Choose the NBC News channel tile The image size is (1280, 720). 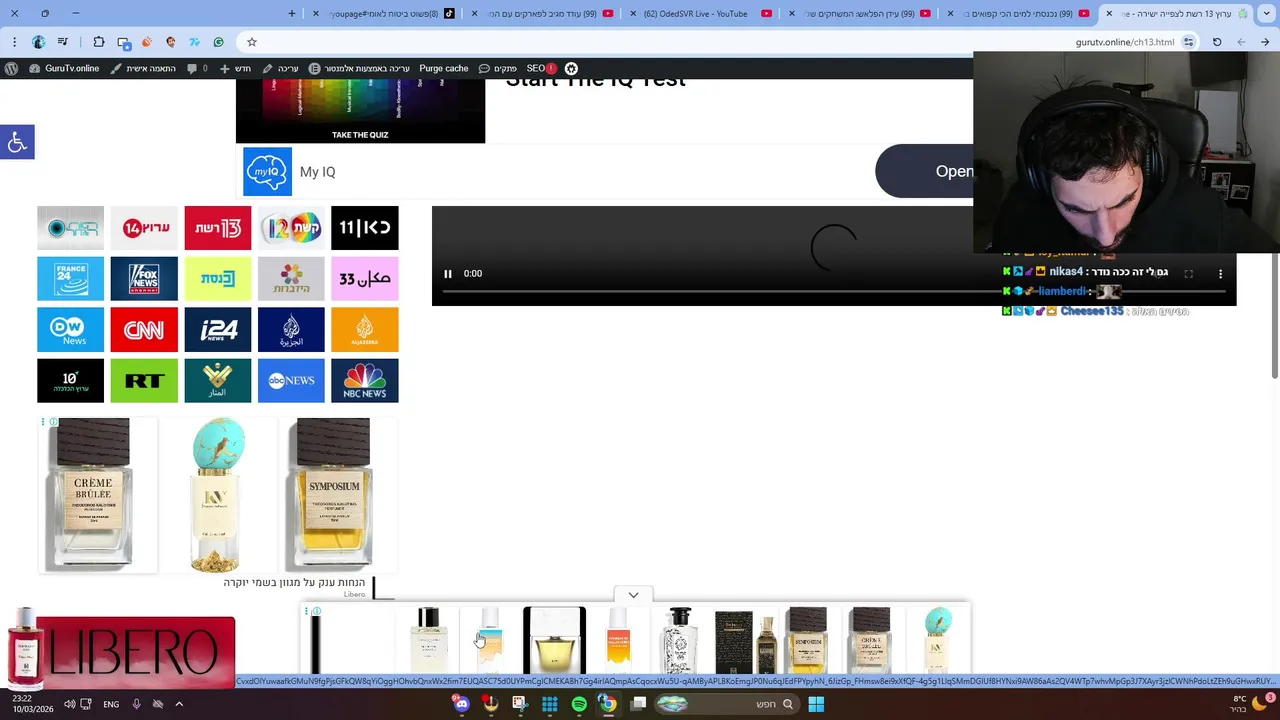[x=364, y=381]
